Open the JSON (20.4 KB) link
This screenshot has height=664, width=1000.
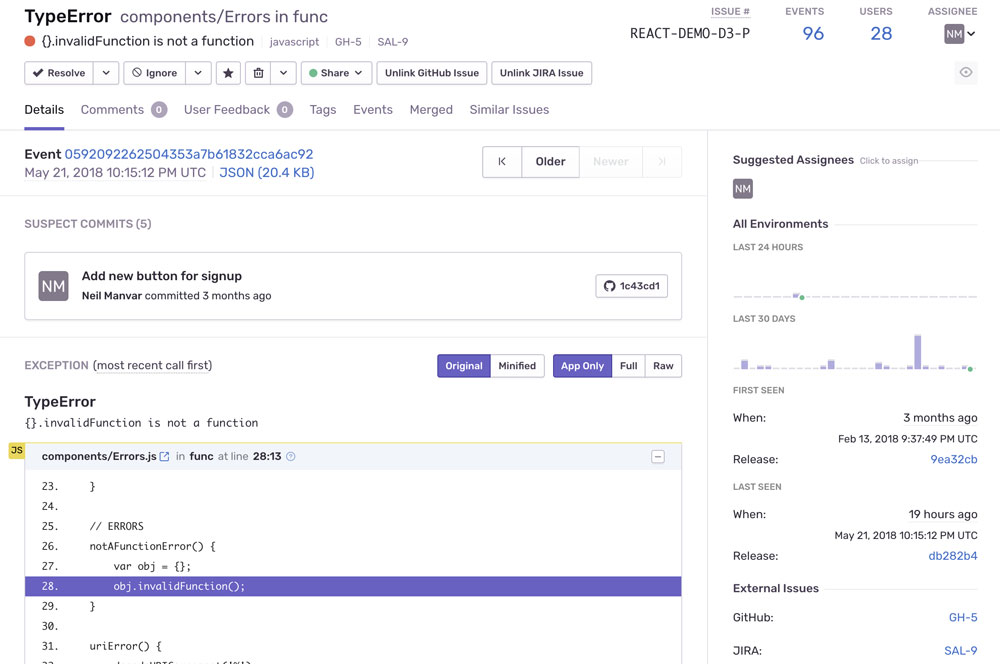pyautogui.click(x=267, y=172)
